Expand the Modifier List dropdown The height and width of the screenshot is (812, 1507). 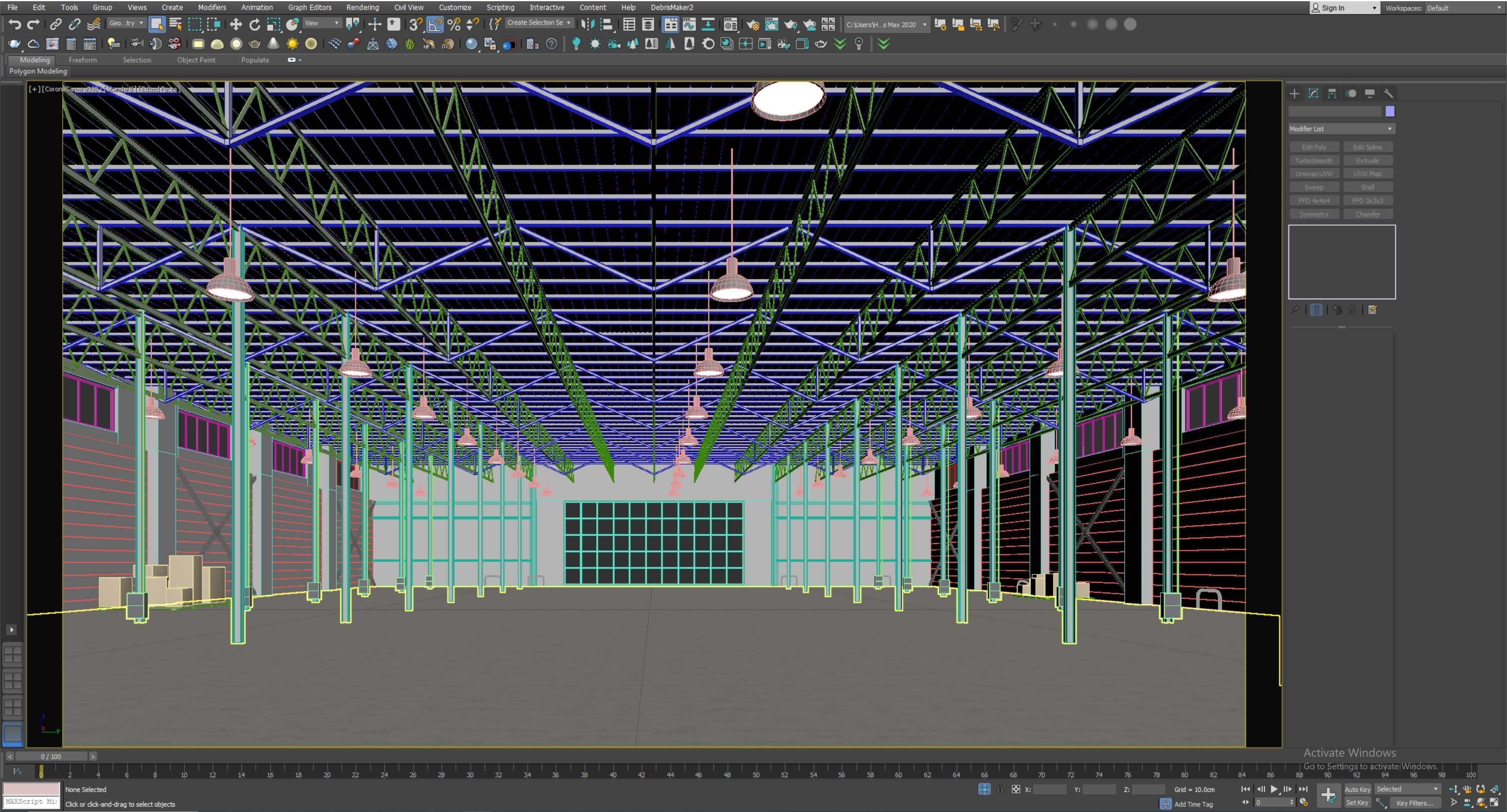pos(1341,129)
